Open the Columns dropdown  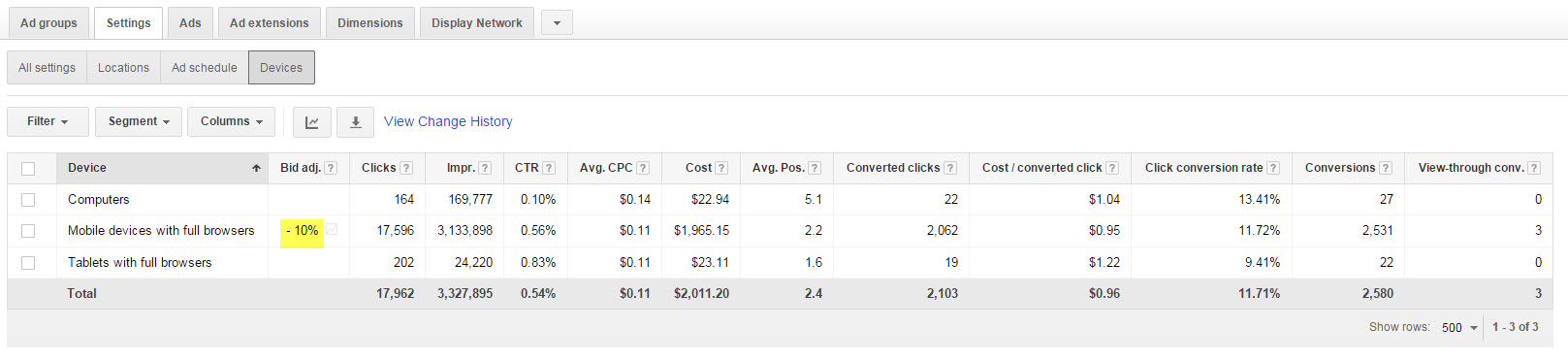point(232,122)
